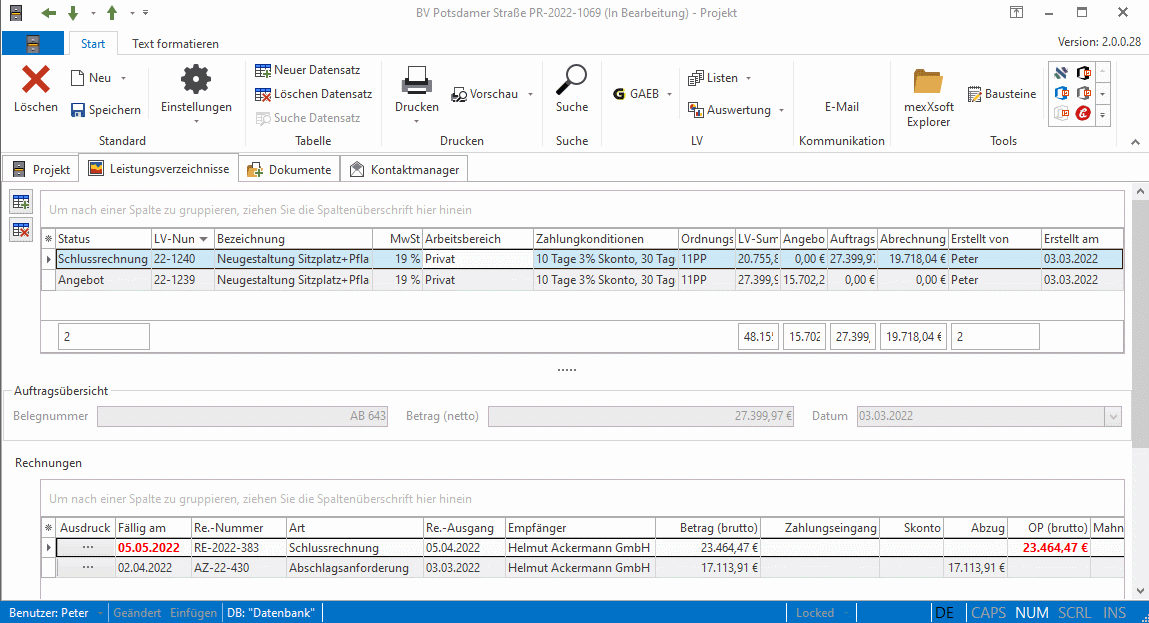Click the striped blue-green Tools gallery icon
This screenshot has width=1149, height=623.
pyautogui.click(x=1062, y=73)
